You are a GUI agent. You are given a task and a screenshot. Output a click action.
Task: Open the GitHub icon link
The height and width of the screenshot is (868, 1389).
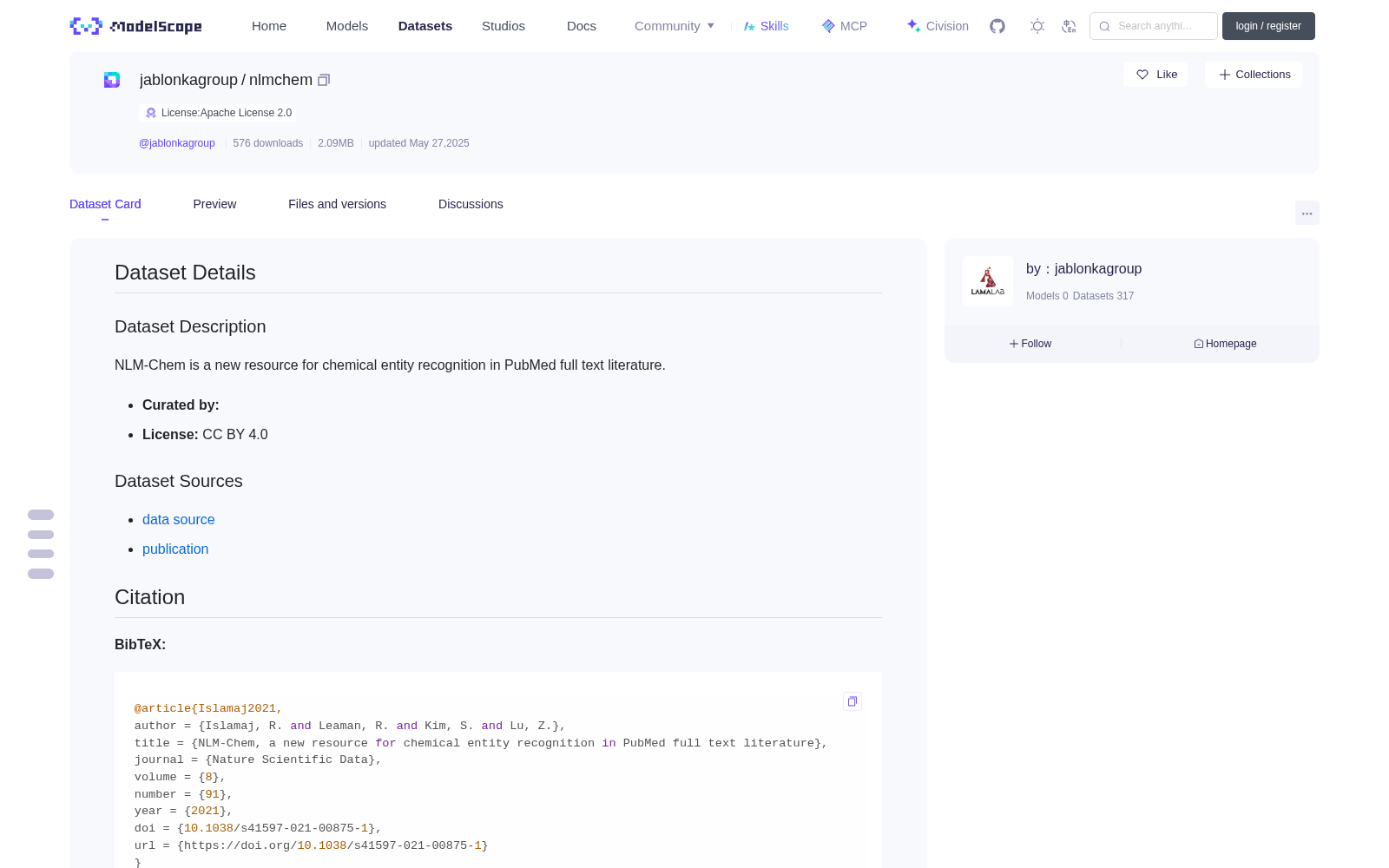(997, 26)
